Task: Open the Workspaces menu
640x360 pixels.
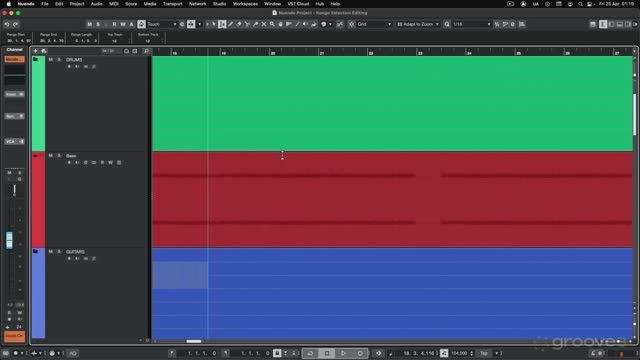Action: tap(245, 4)
